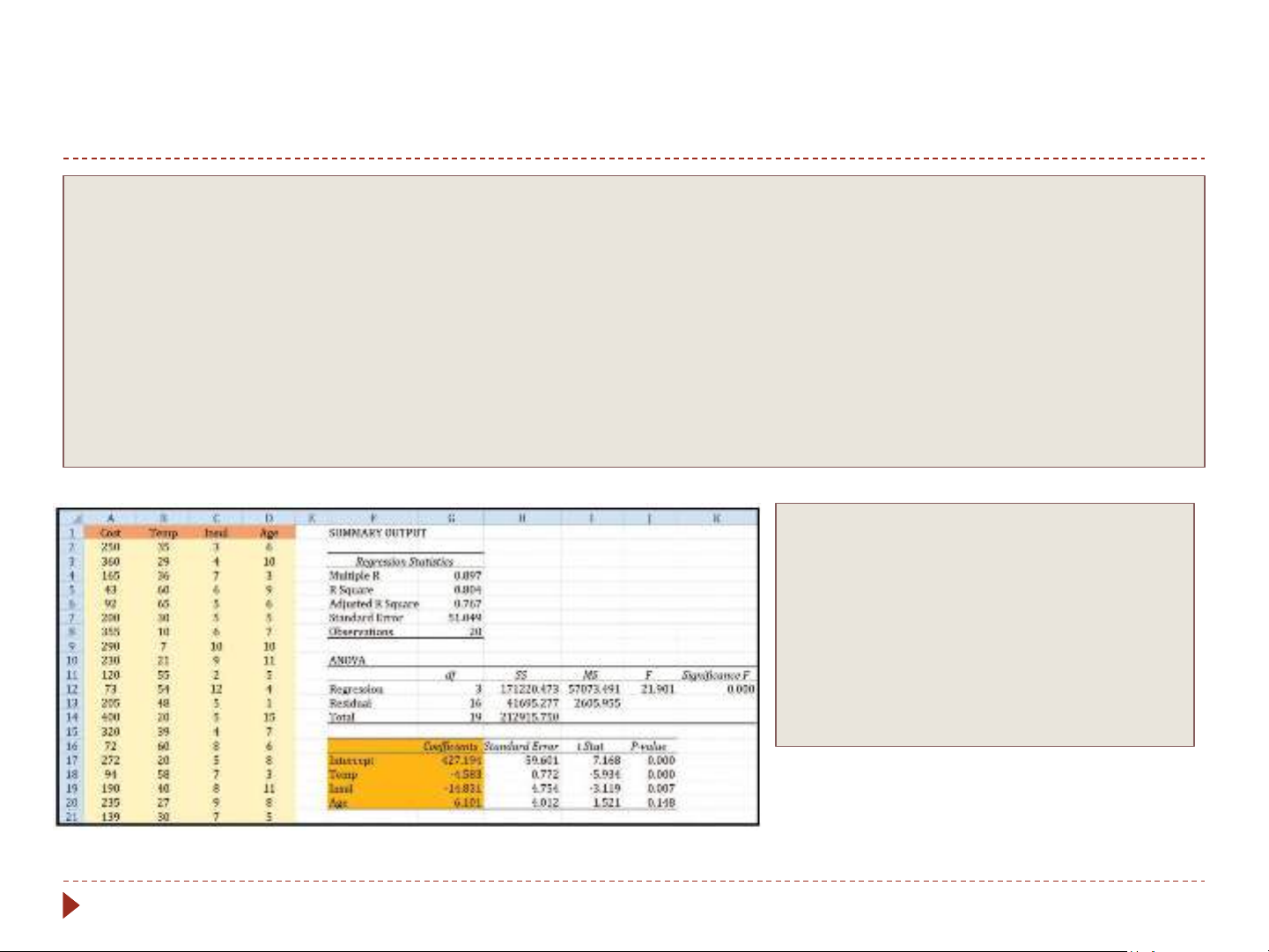Select column D header above Age
Screen dimensions: 1269x952
pos(269,519)
